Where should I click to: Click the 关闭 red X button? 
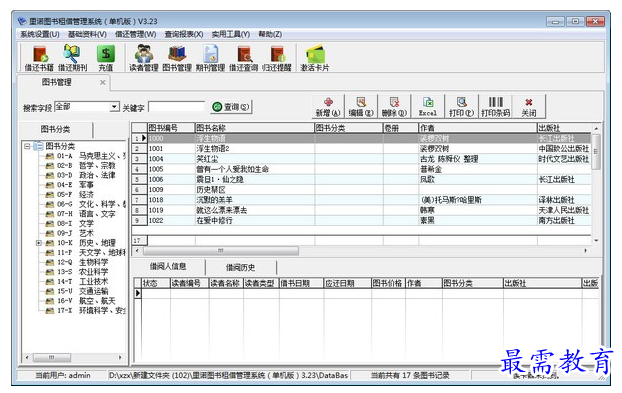[x=529, y=107]
